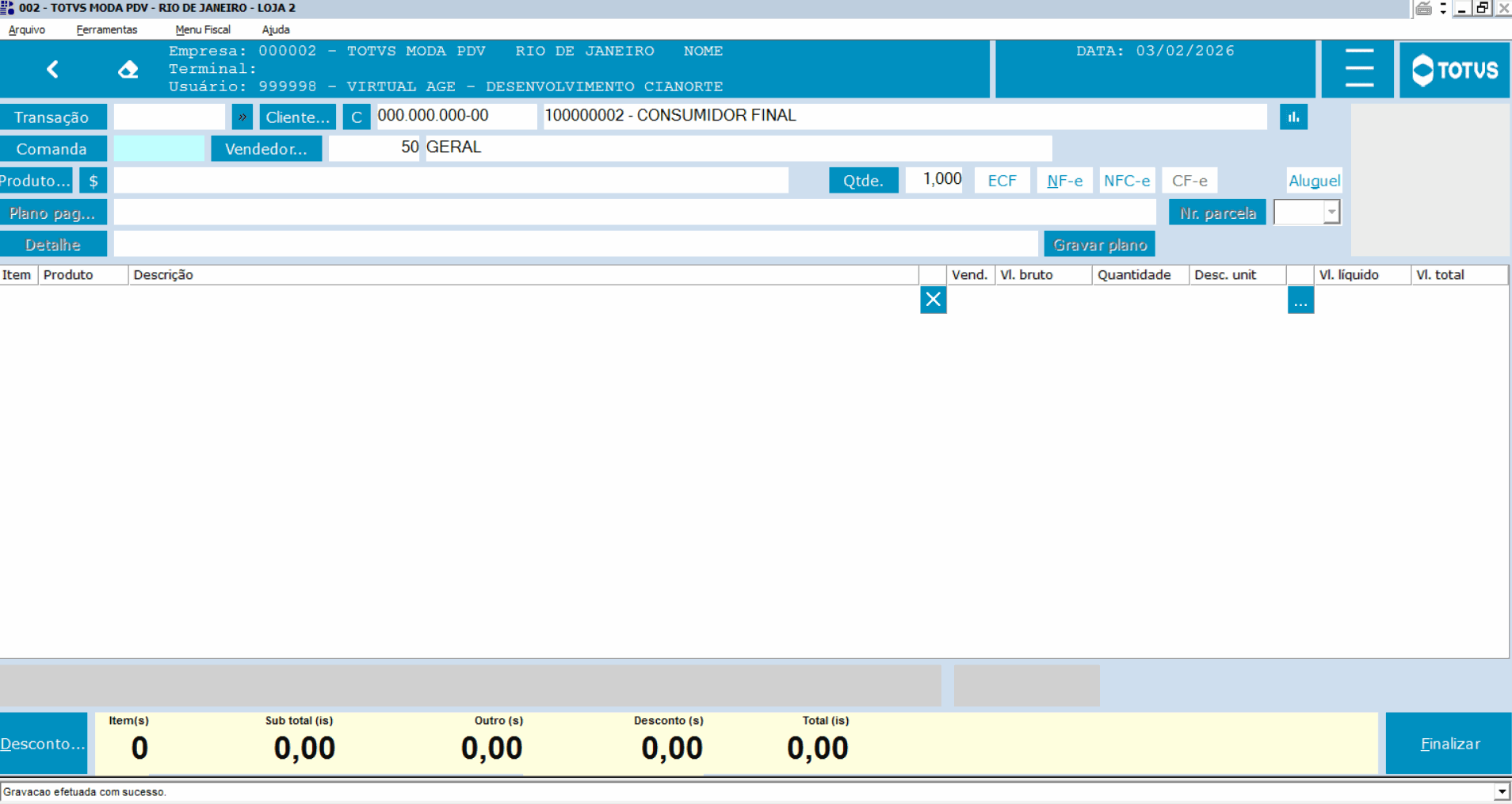Screen dimensions: 1512x804
Task: Open the Arquivo menu
Action: (27, 30)
